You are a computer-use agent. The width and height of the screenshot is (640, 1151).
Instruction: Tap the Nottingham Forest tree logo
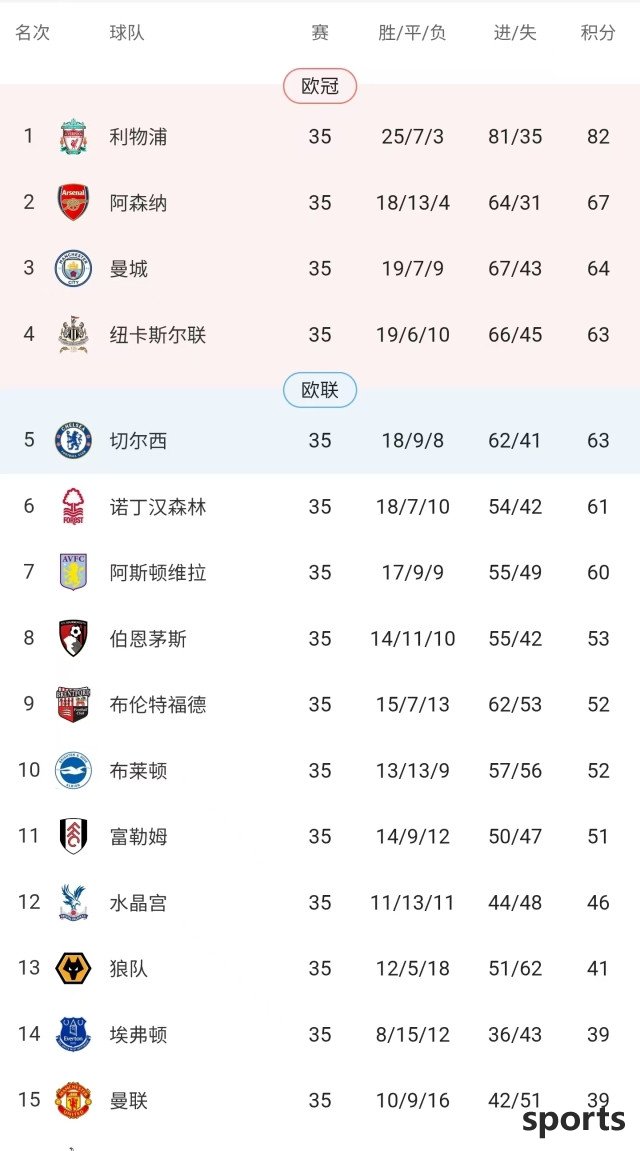tap(73, 506)
